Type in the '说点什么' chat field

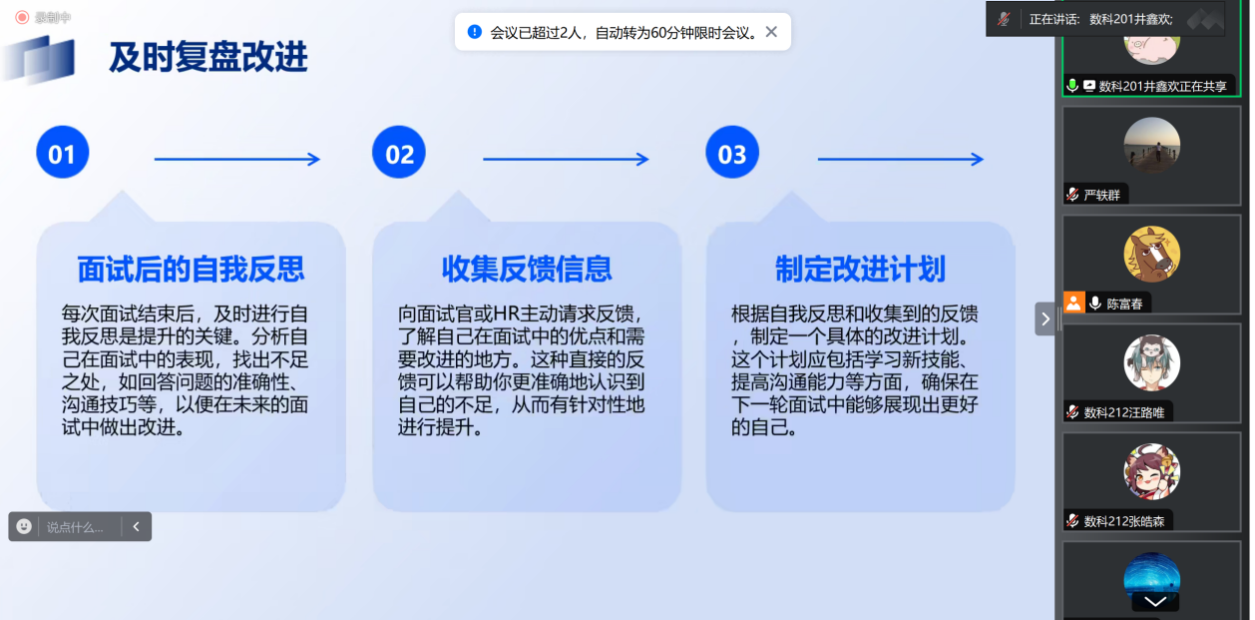pos(76,527)
